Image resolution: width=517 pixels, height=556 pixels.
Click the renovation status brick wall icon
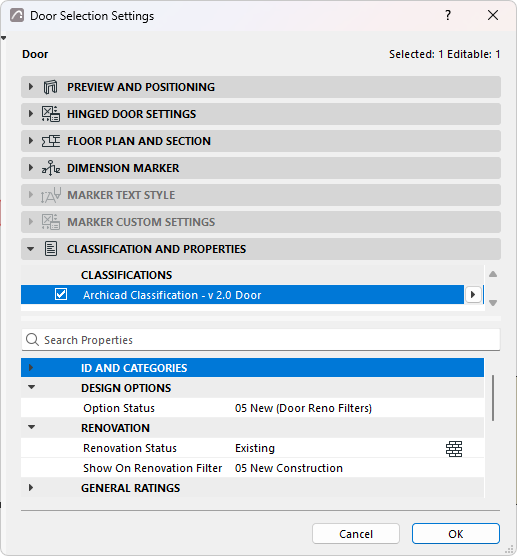click(454, 449)
